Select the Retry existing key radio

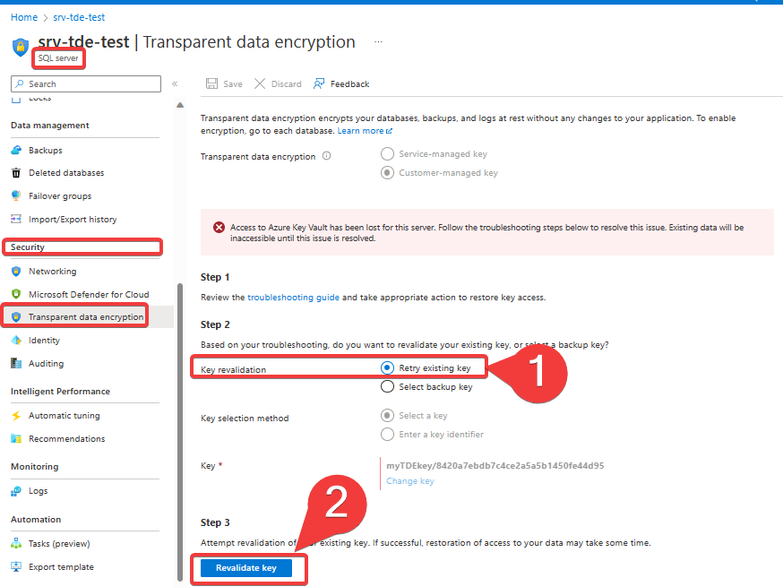(388, 368)
